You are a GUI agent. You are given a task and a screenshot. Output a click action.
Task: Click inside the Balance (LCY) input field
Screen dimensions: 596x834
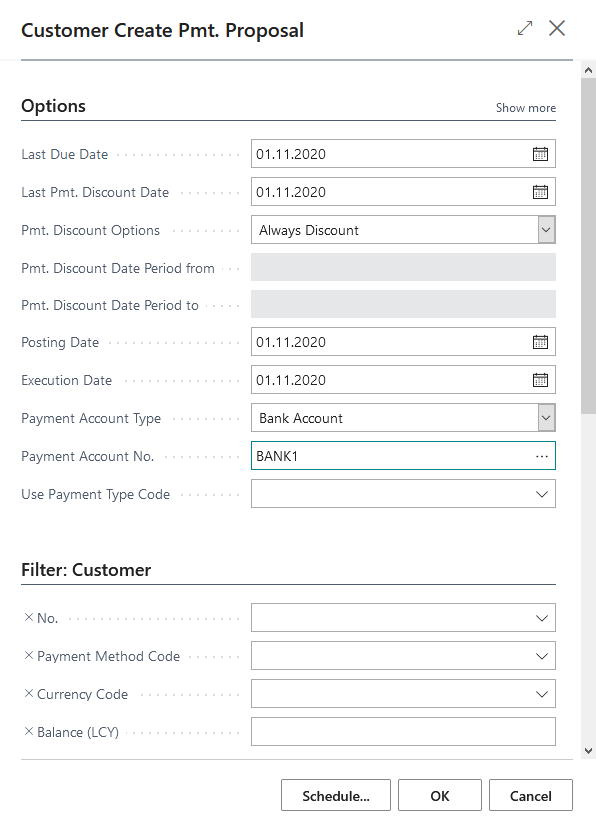pos(400,731)
